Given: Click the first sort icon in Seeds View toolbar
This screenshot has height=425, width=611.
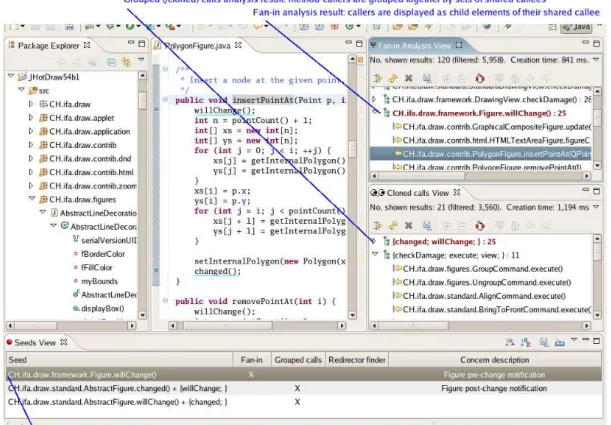Looking at the screenshot, I should 510,342.
